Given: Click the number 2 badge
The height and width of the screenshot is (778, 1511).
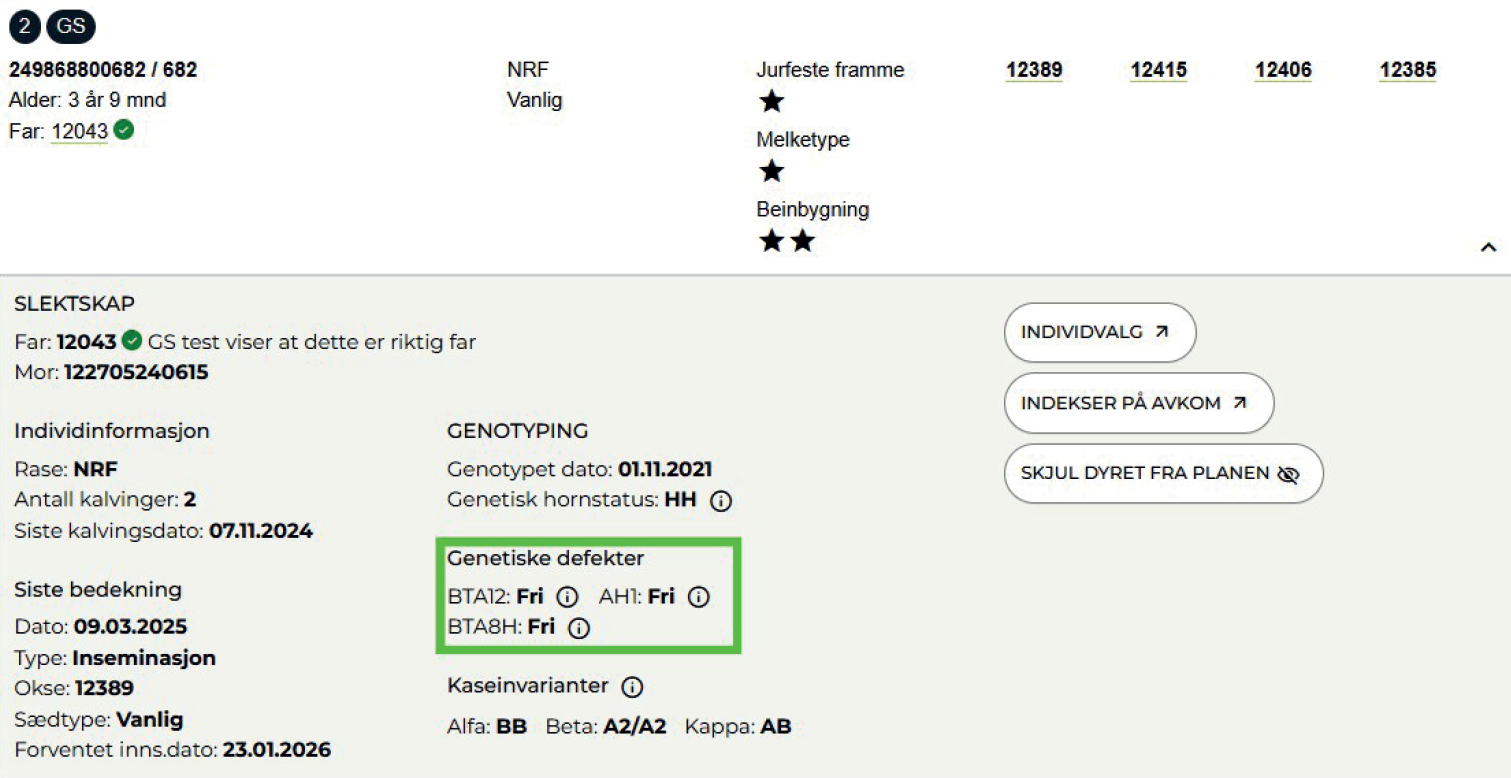Looking at the screenshot, I should coord(25,26).
